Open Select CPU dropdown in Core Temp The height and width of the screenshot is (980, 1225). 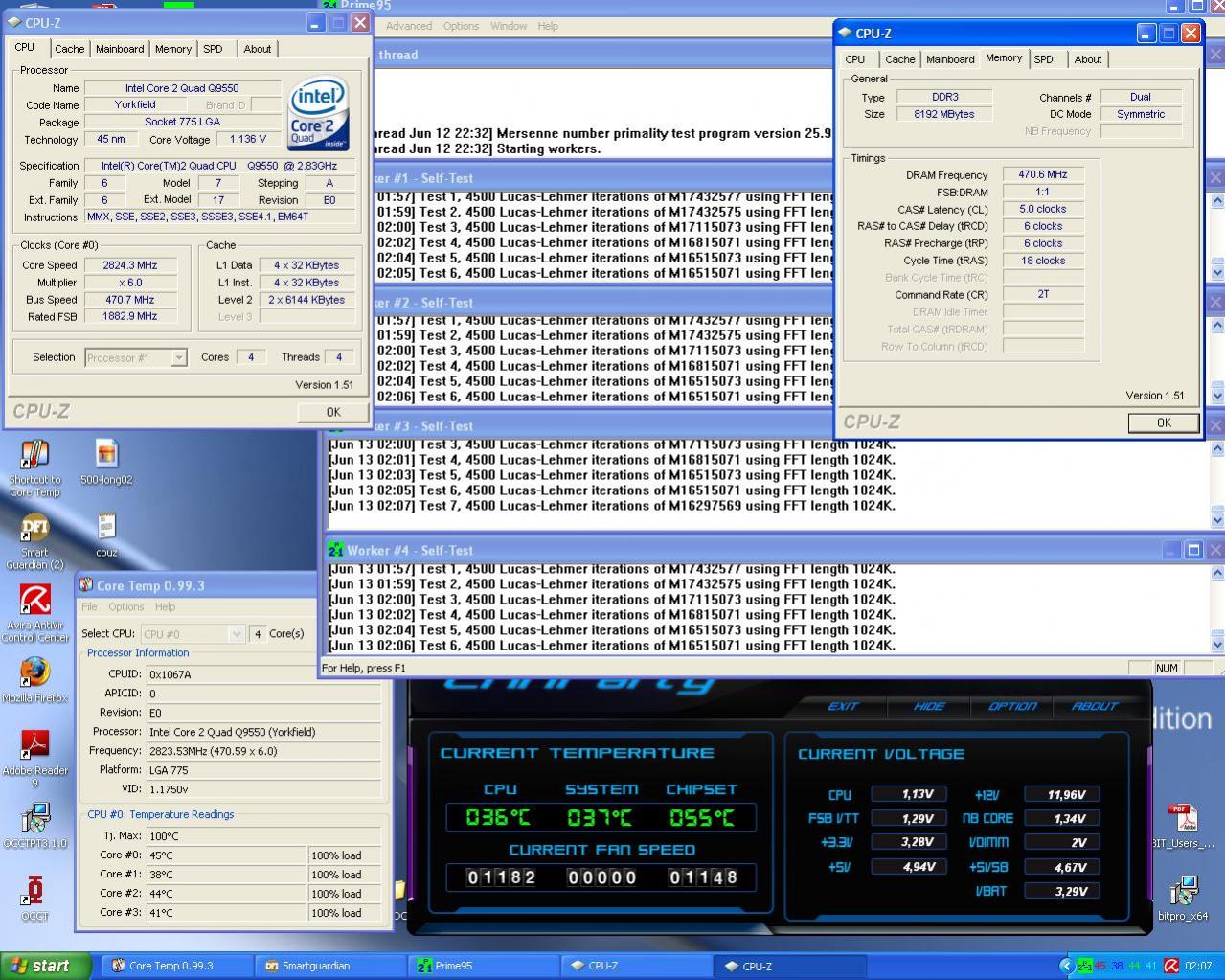193,633
